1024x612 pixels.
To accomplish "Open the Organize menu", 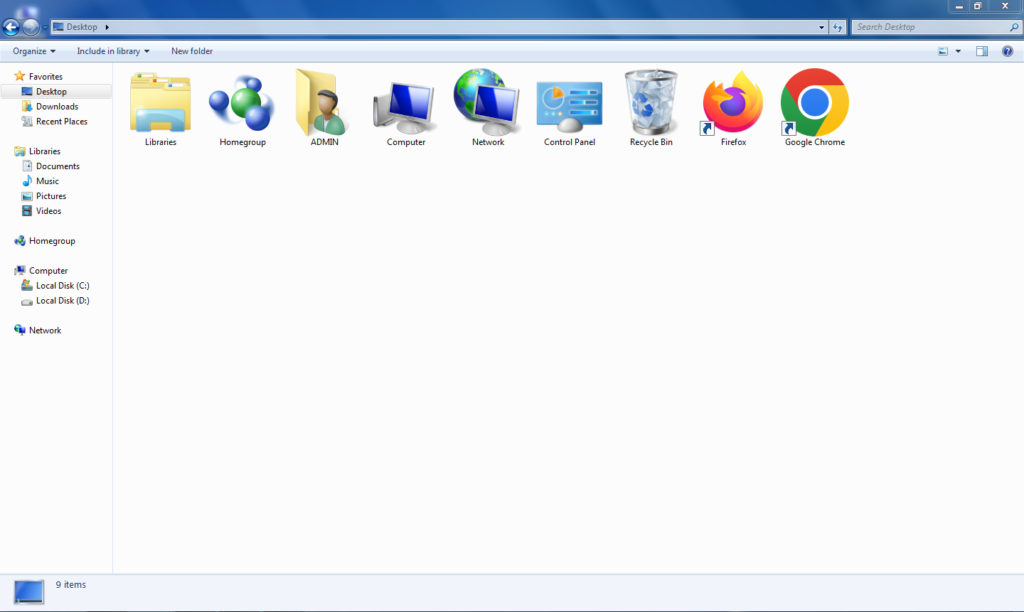I will pos(33,51).
